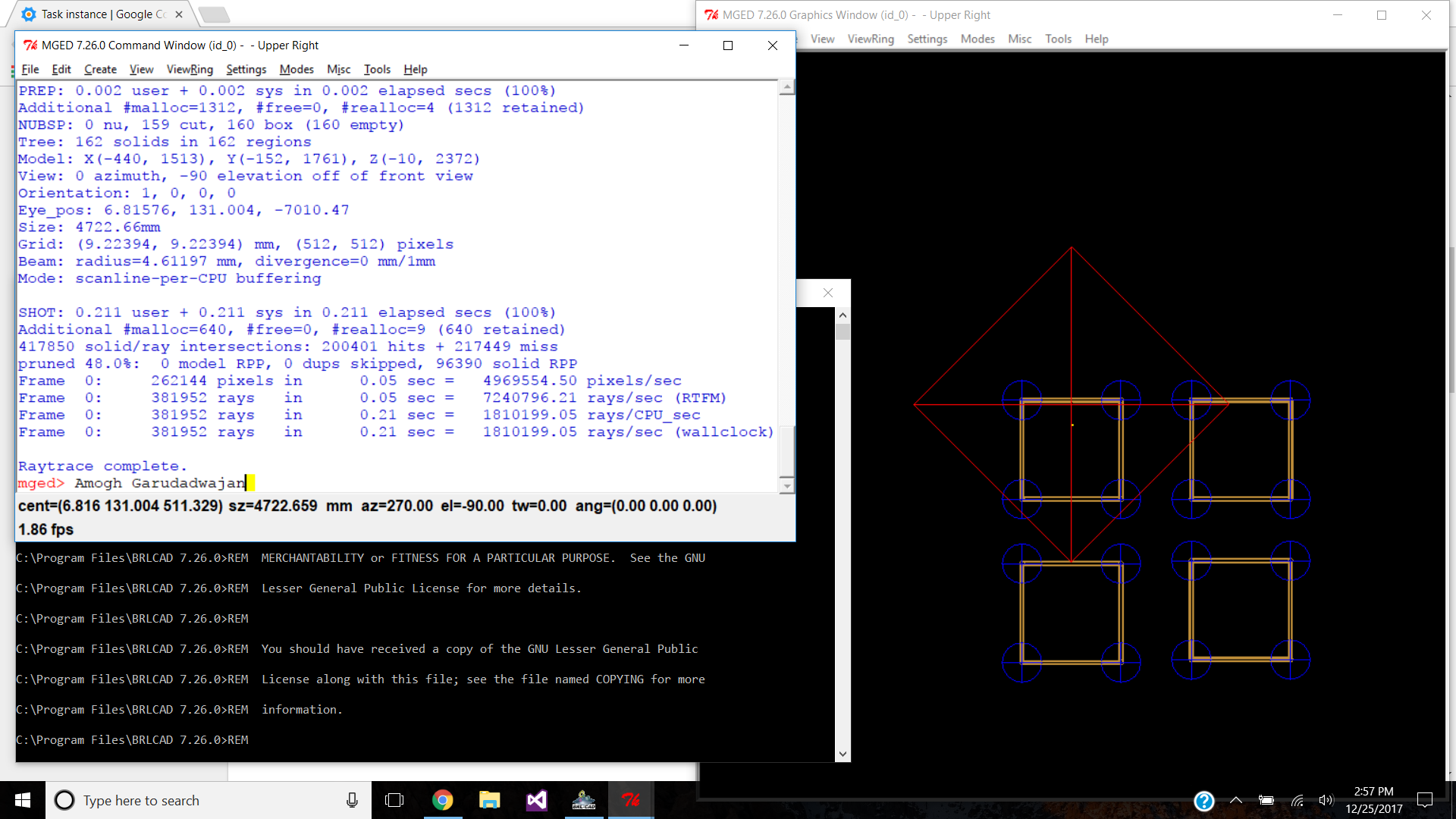Open View menu in Command Window

(142, 69)
